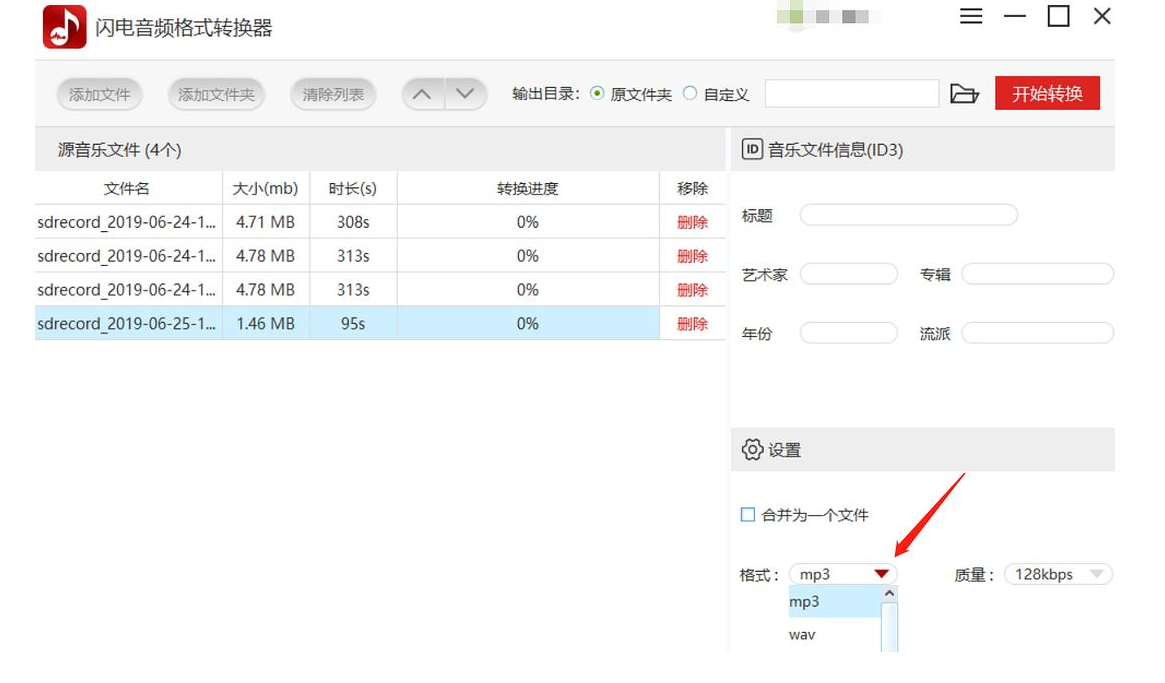Enable 合并为一个文件 checkbox
1165x683 pixels.
pos(747,514)
